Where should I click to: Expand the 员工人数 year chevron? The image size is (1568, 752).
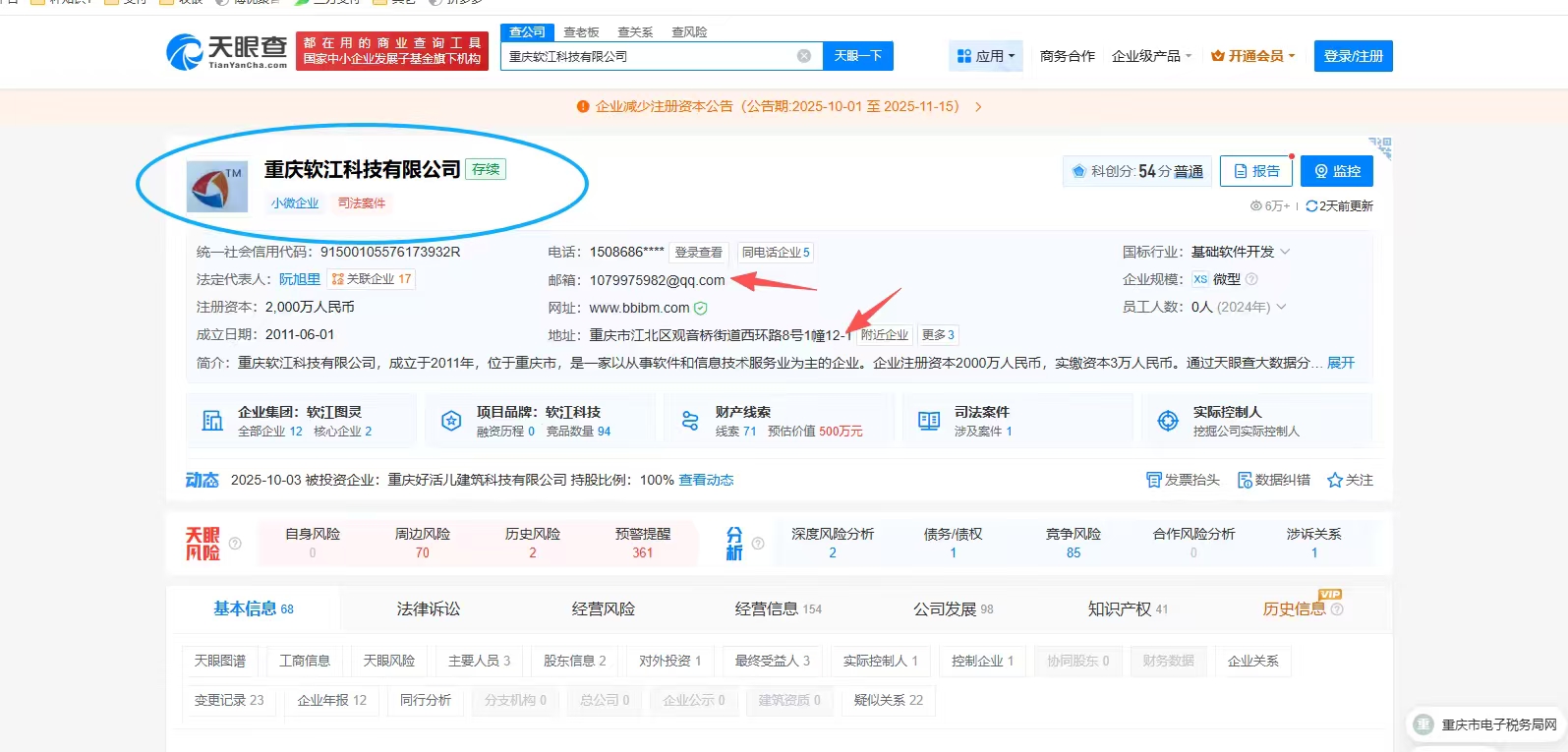point(1281,307)
